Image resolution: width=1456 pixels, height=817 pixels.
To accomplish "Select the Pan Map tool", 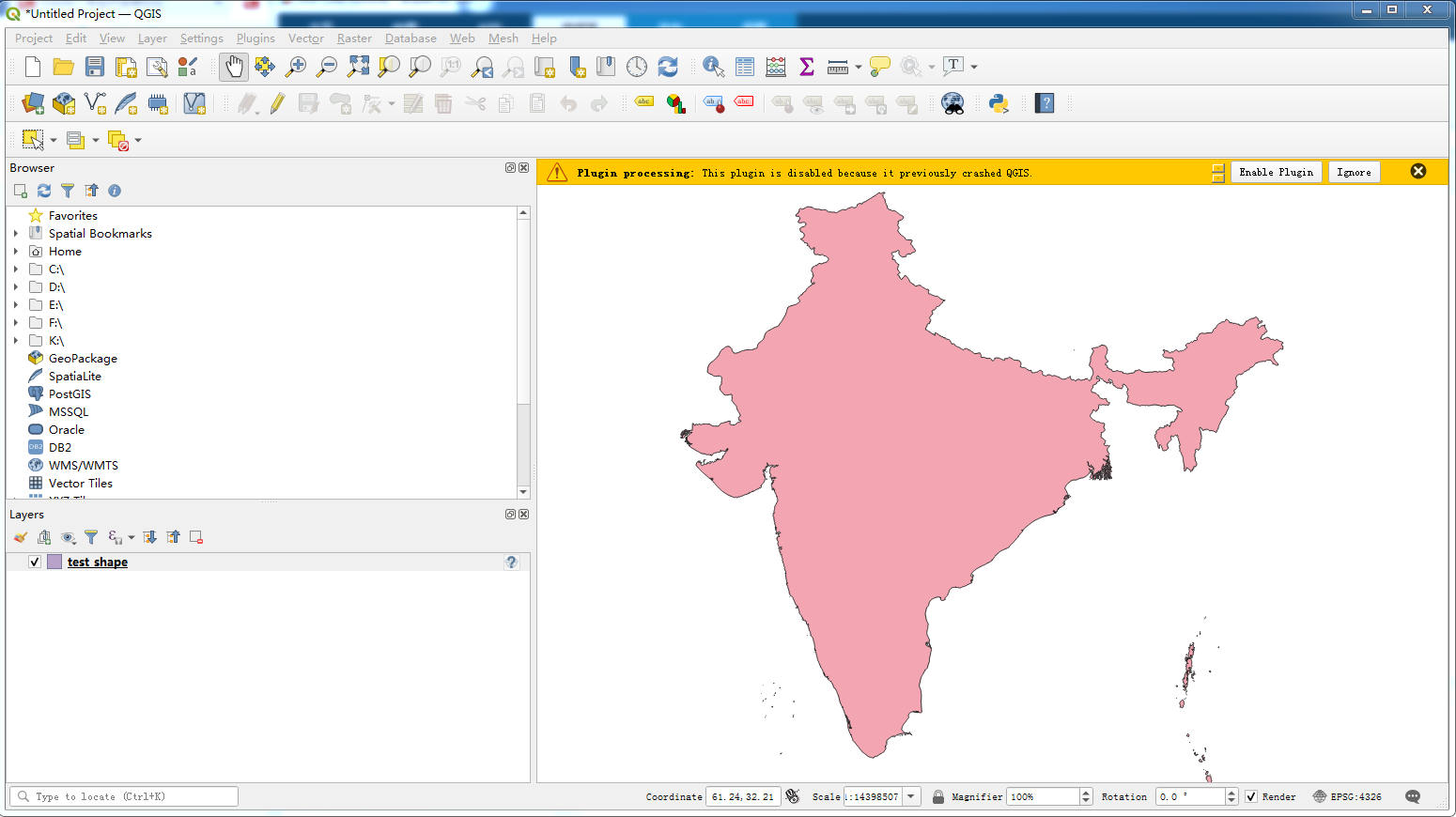I will (233, 67).
